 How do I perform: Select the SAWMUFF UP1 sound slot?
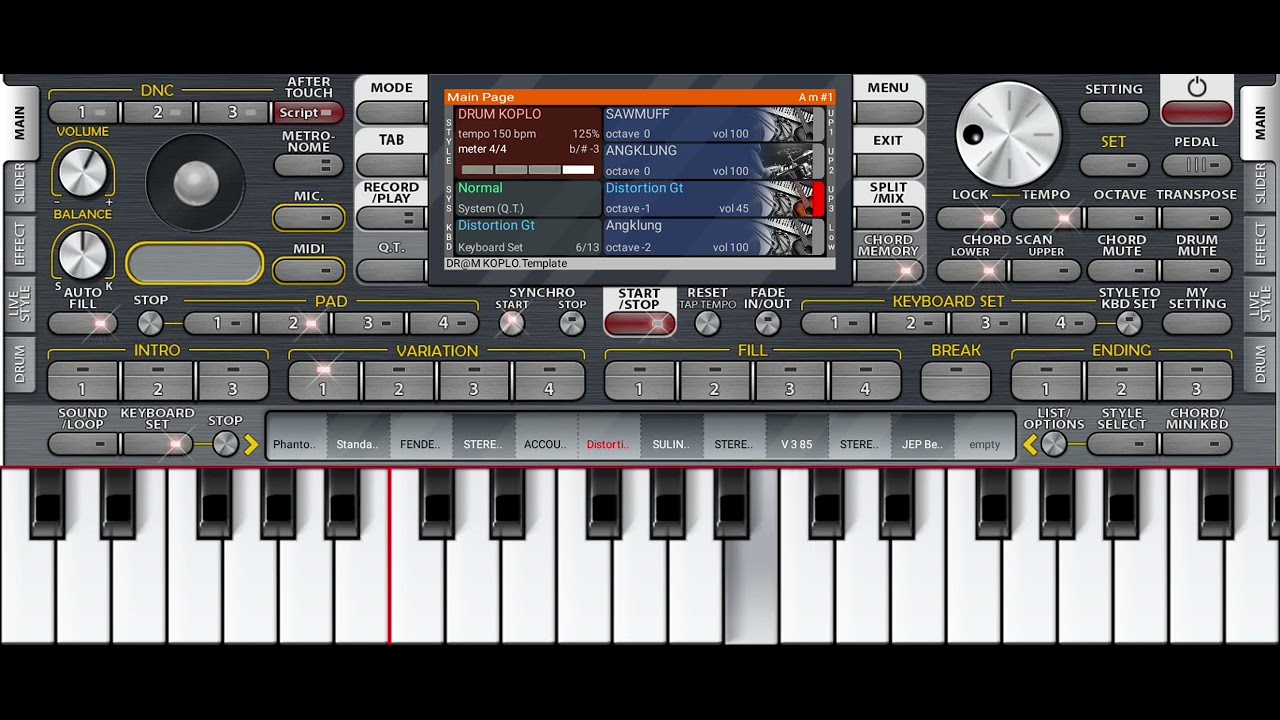click(x=714, y=124)
